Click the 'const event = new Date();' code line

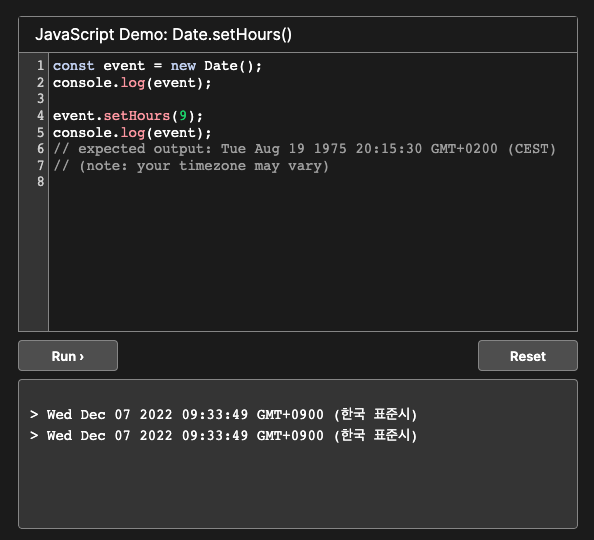coord(157,66)
